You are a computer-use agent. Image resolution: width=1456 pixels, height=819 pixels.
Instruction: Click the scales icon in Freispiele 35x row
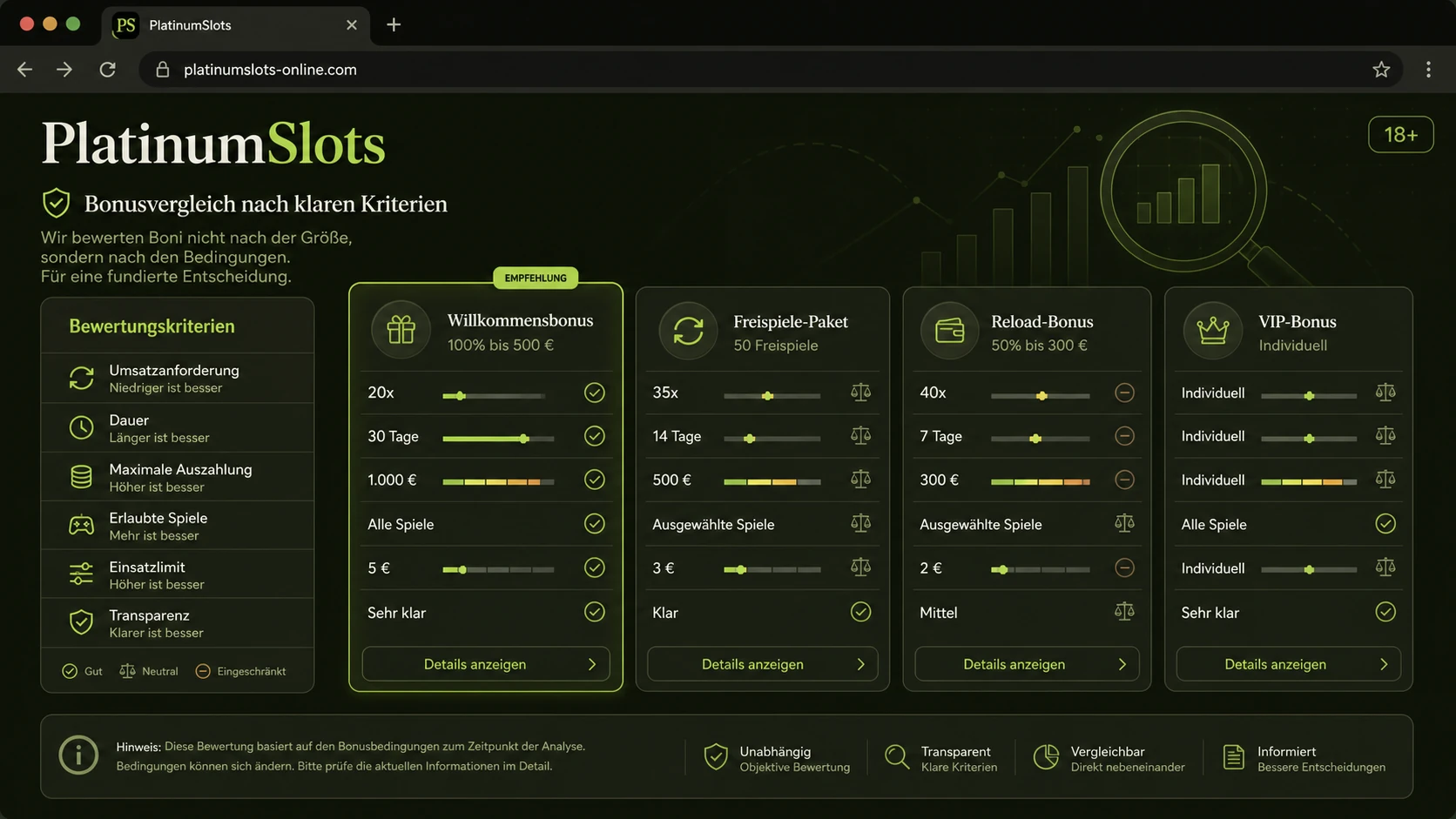click(860, 393)
